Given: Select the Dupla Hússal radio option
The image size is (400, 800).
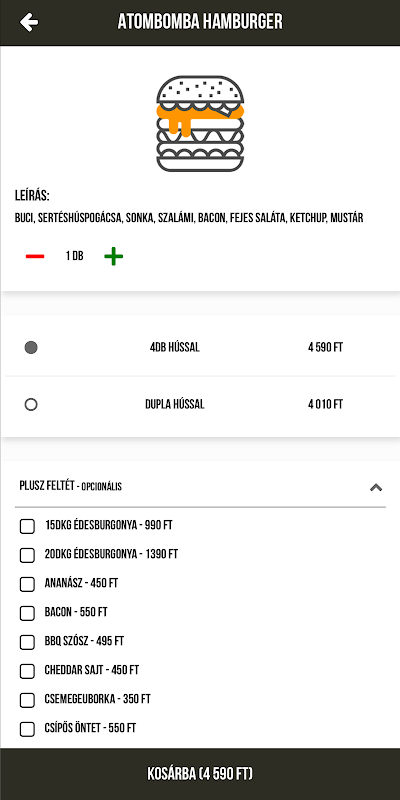Looking at the screenshot, I should click(x=31, y=405).
